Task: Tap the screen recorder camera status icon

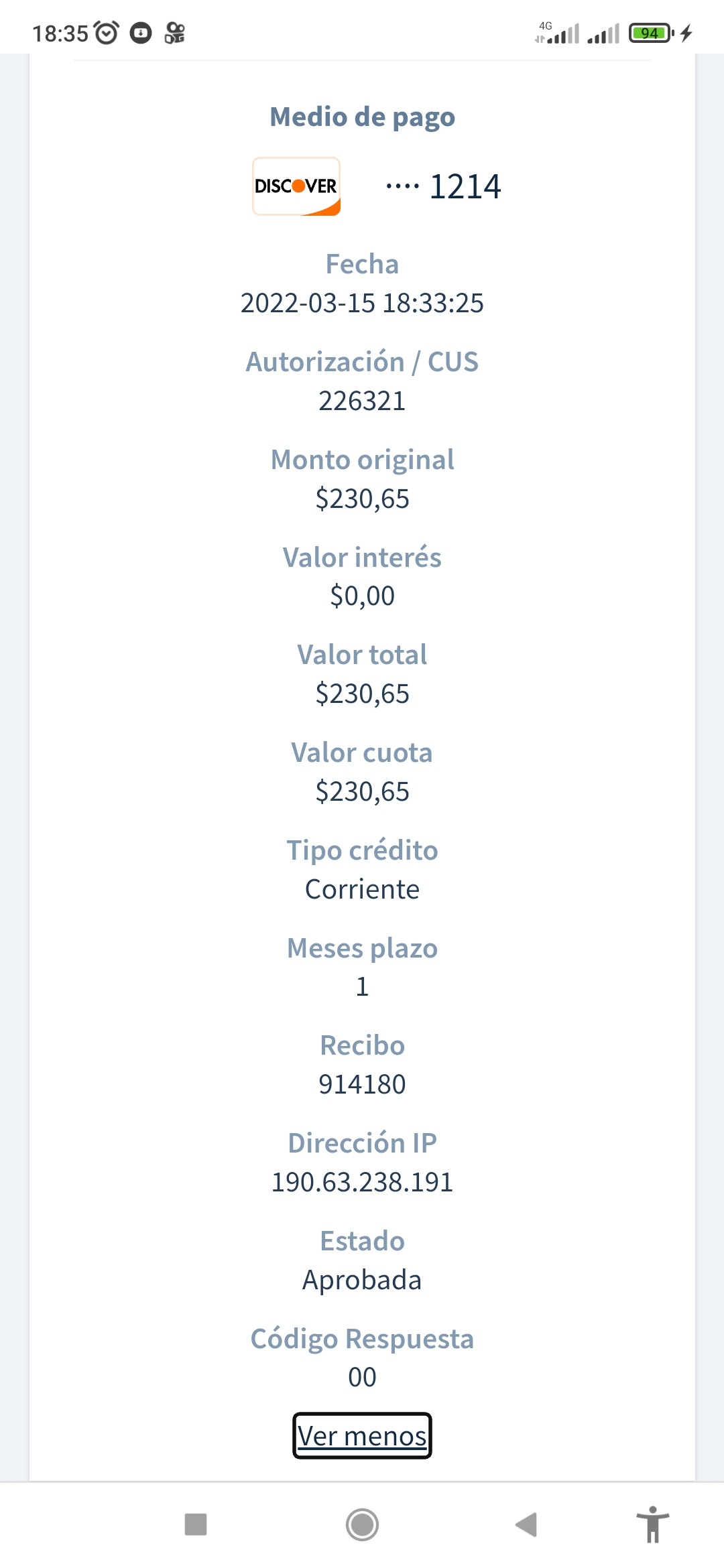Action: click(x=175, y=33)
